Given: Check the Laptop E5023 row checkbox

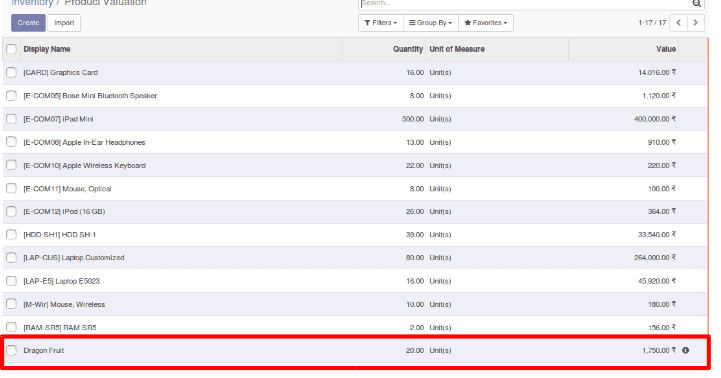Looking at the screenshot, I should pos(11,281).
